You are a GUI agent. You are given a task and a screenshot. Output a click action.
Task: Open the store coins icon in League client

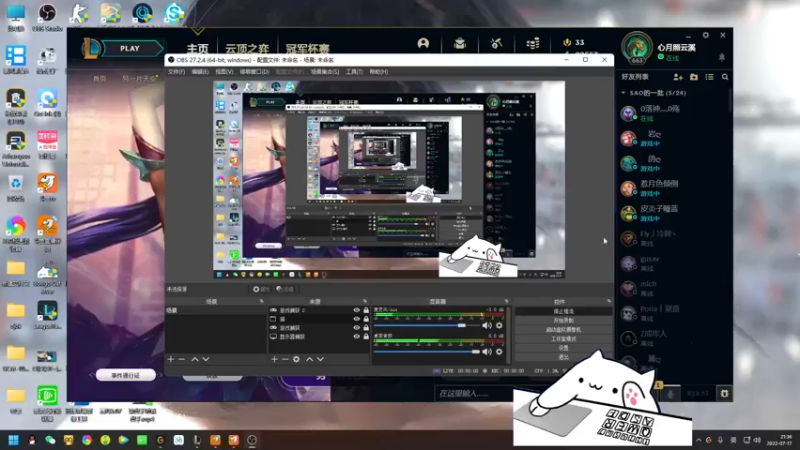point(533,43)
